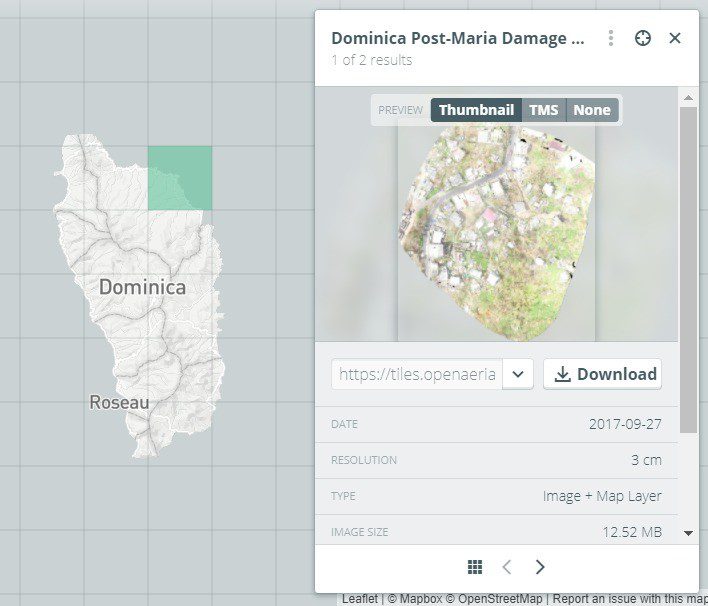Open the Leaflet attribution link
Image resolution: width=708 pixels, height=606 pixels.
360,599
